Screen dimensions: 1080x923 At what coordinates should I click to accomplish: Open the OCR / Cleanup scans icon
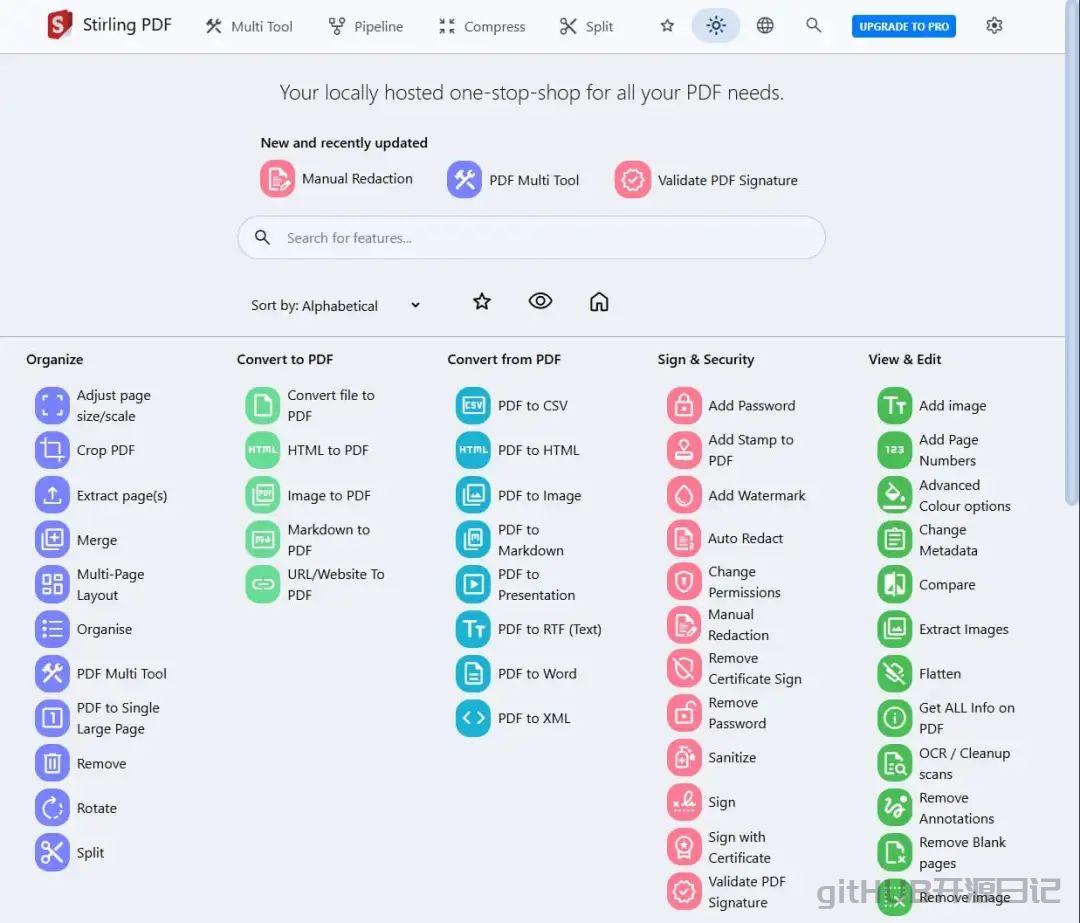[895, 763]
